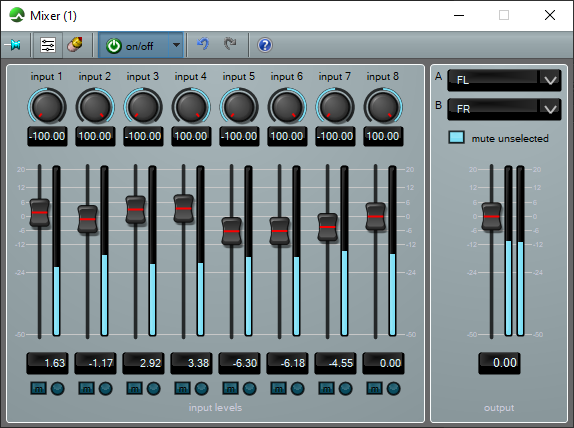Mute input 8 with its m button
Viewport: 574px width, 428px height.
click(374, 388)
